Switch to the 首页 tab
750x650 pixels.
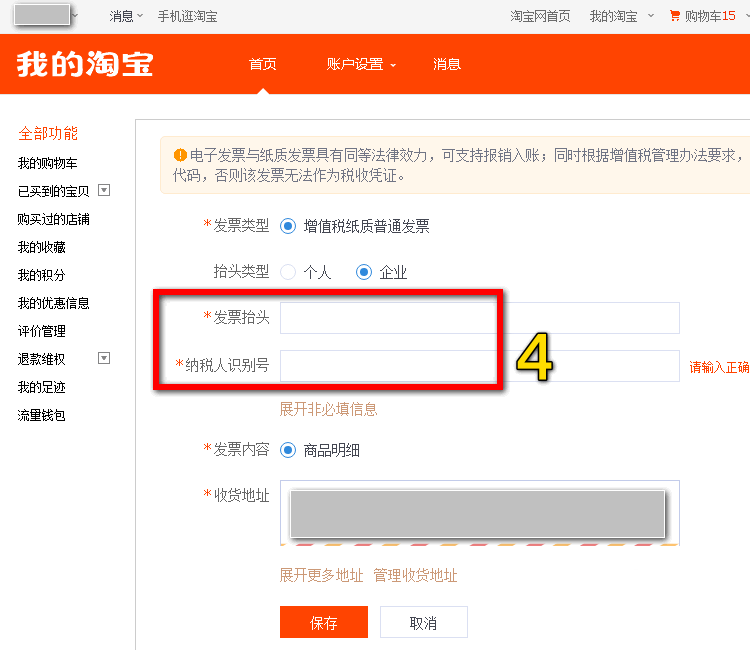263,64
